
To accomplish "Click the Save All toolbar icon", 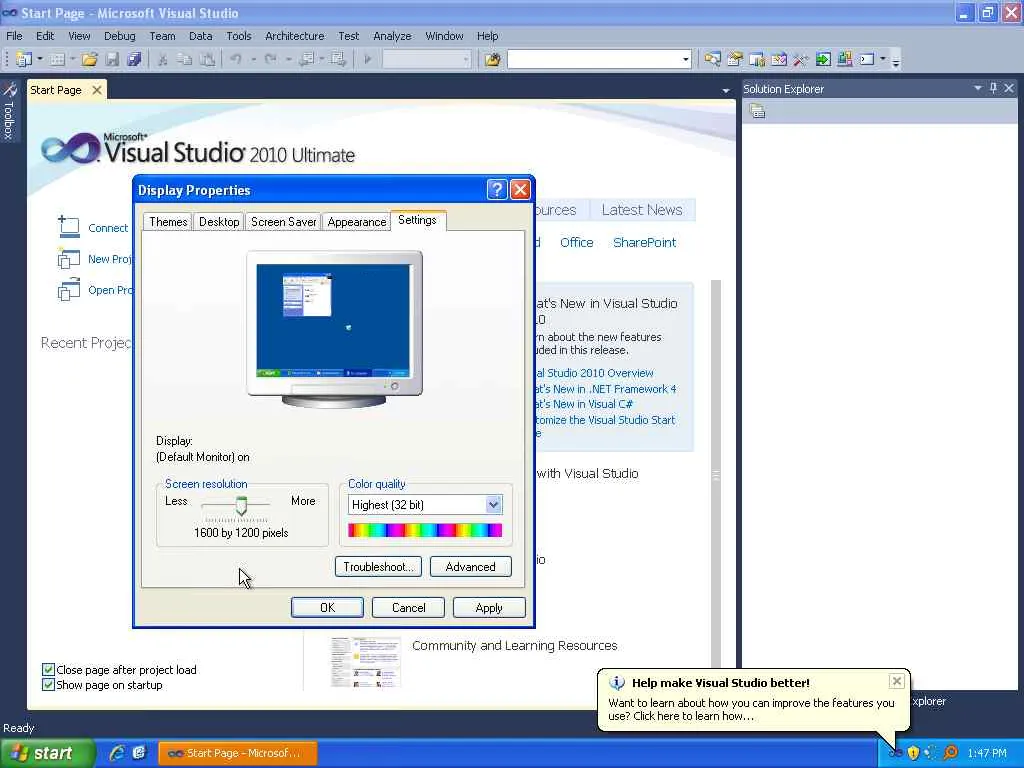I will tap(134, 59).
